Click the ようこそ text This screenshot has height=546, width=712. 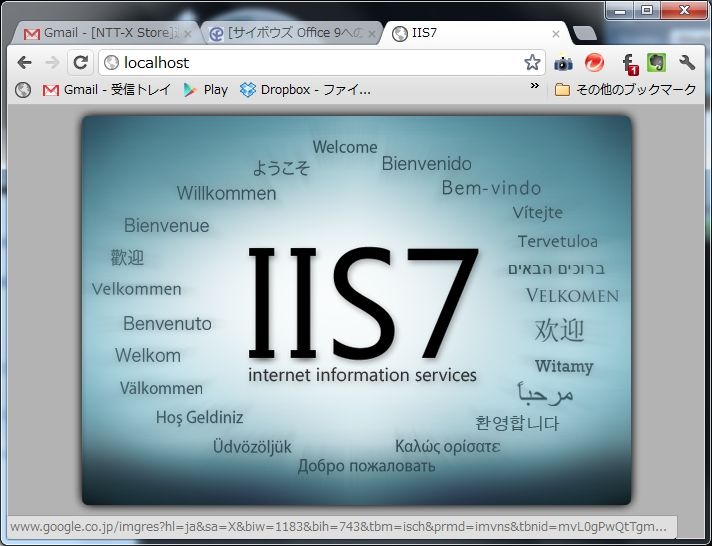tap(282, 168)
